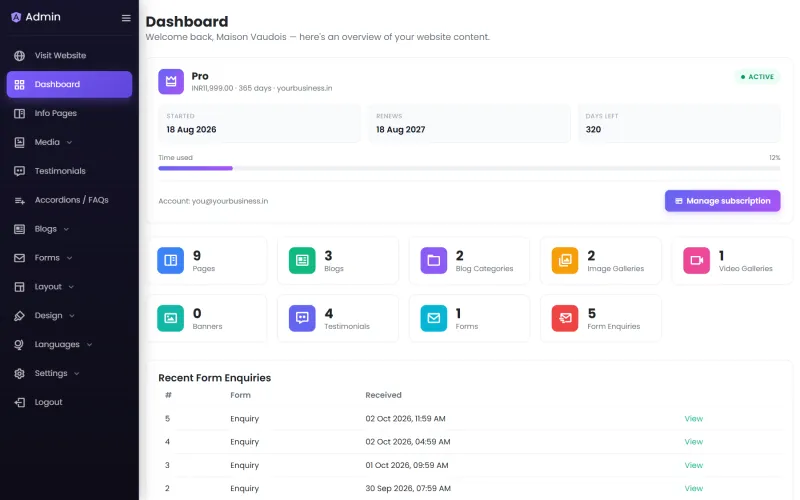Click the 02 Oct 2026, 11:59 AM cell
Image resolution: width=800 pixels, height=500 pixels.
(x=405, y=419)
